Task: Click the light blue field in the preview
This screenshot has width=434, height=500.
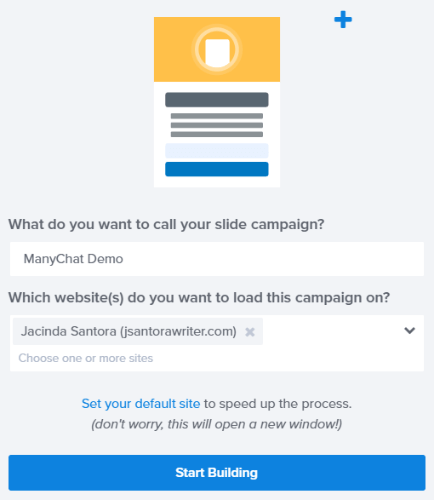Action: tap(217, 151)
